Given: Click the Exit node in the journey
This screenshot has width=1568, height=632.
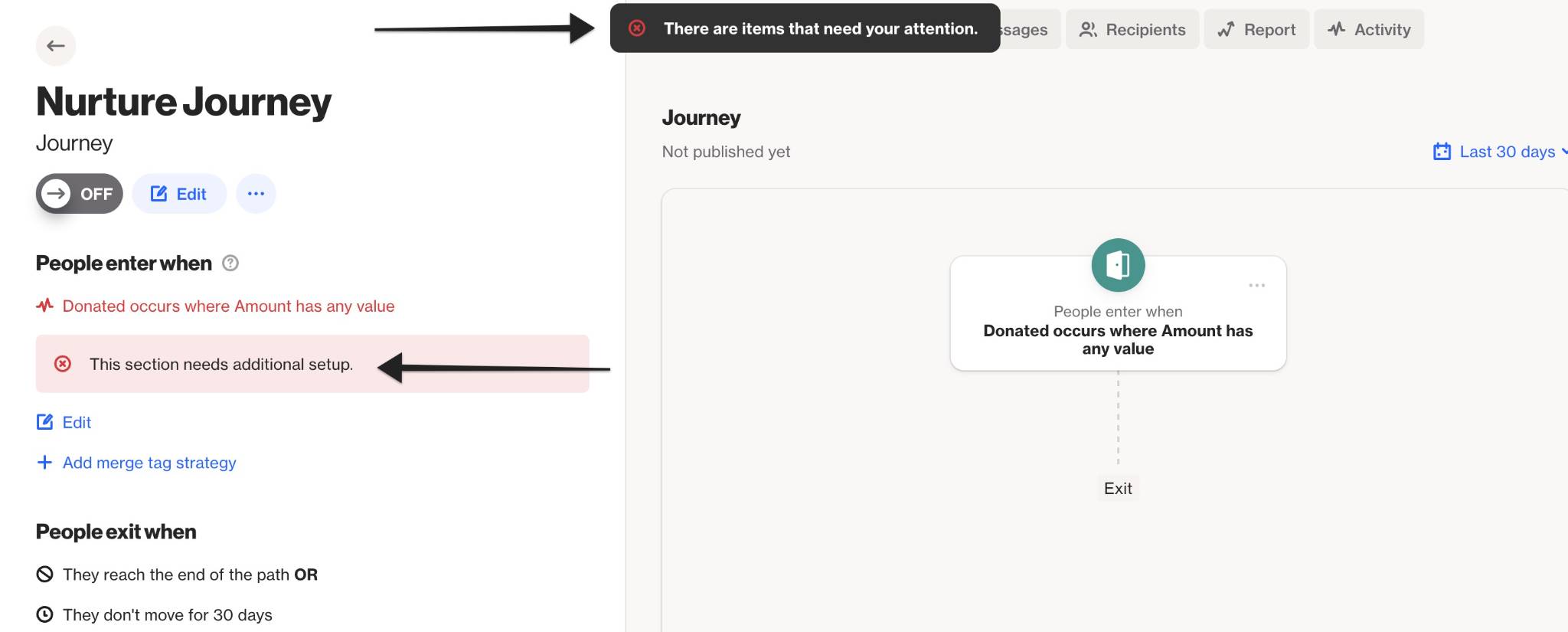Looking at the screenshot, I should [x=1118, y=488].
